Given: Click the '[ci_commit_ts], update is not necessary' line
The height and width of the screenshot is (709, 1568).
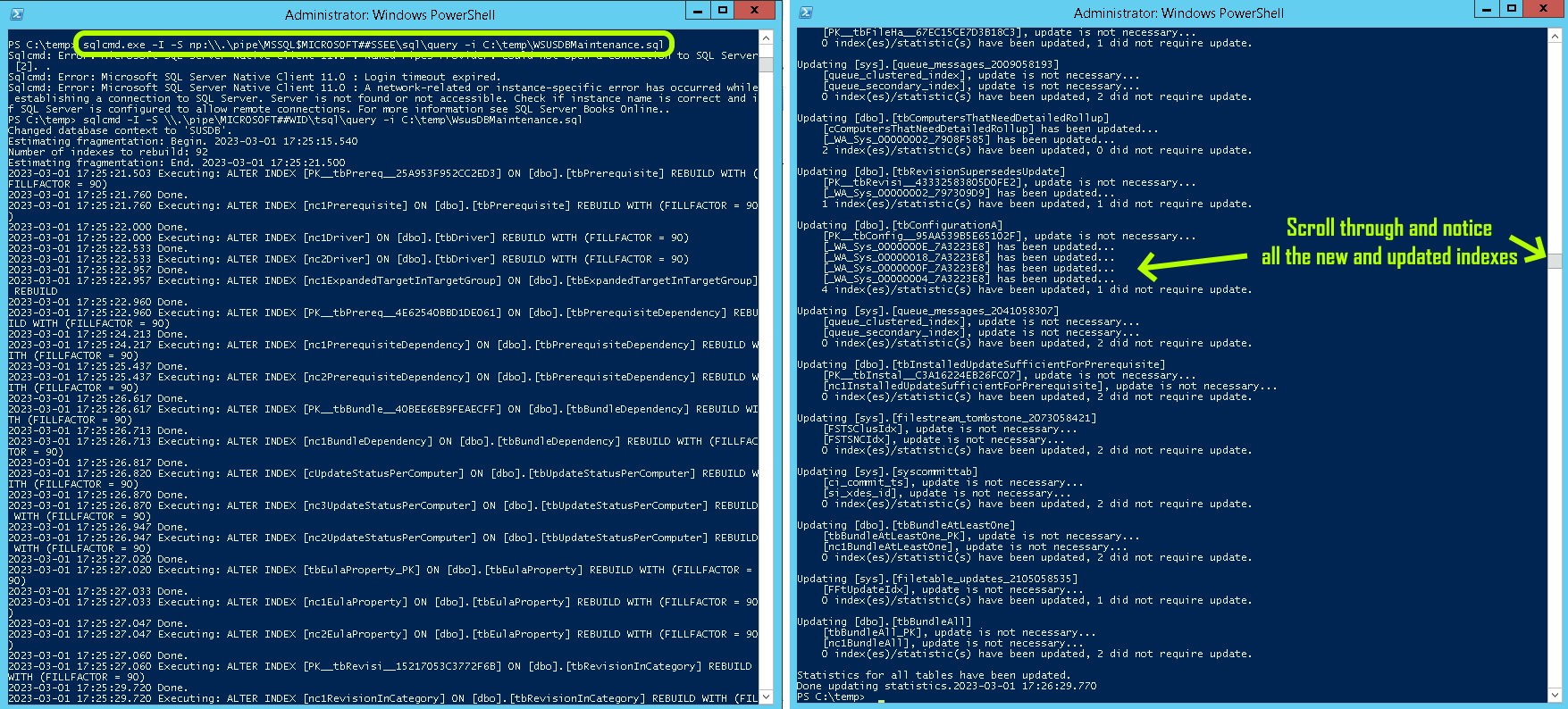Looking at the screenshot, I should click(x=952, y=482).
